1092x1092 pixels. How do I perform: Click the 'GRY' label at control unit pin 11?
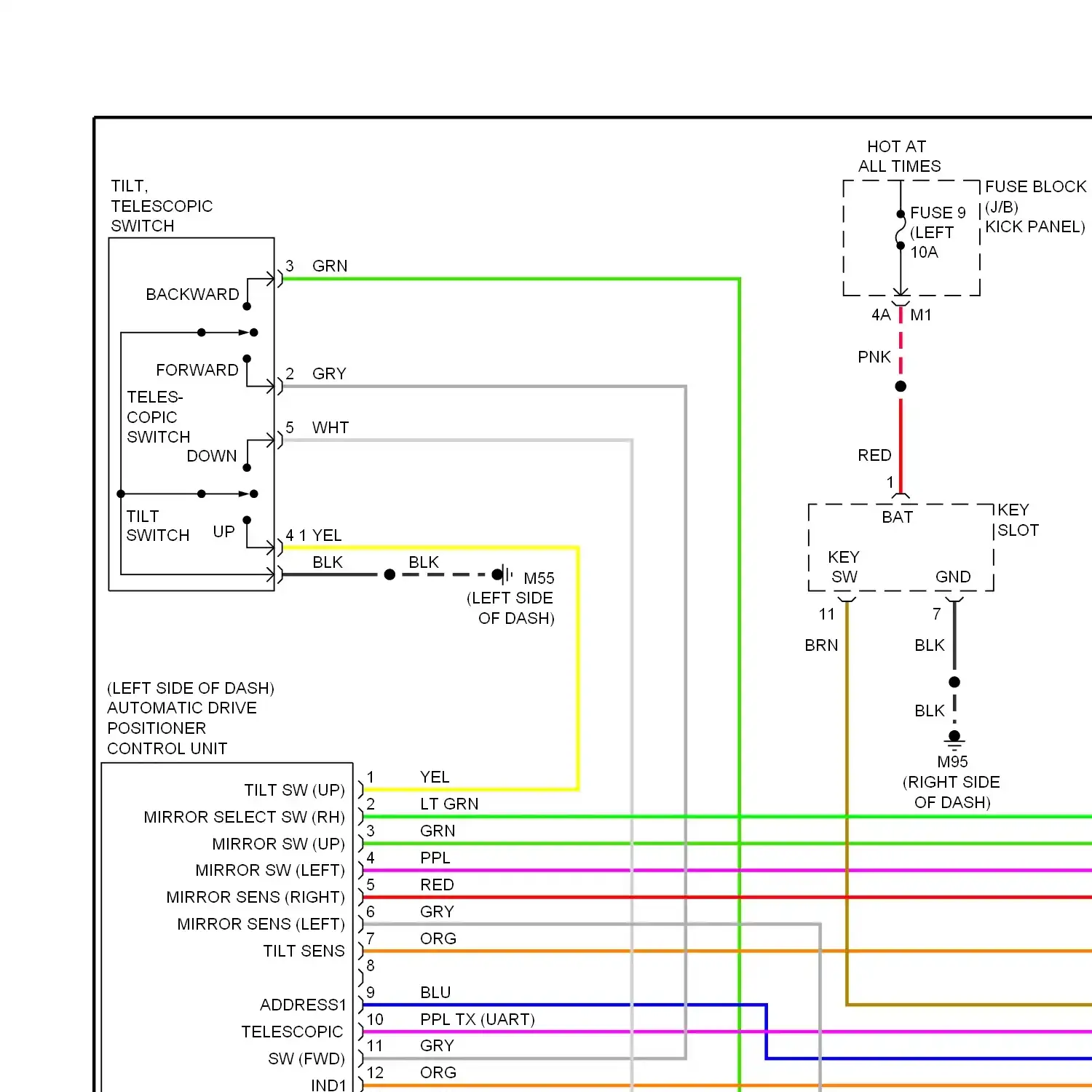coord(437,1045)
